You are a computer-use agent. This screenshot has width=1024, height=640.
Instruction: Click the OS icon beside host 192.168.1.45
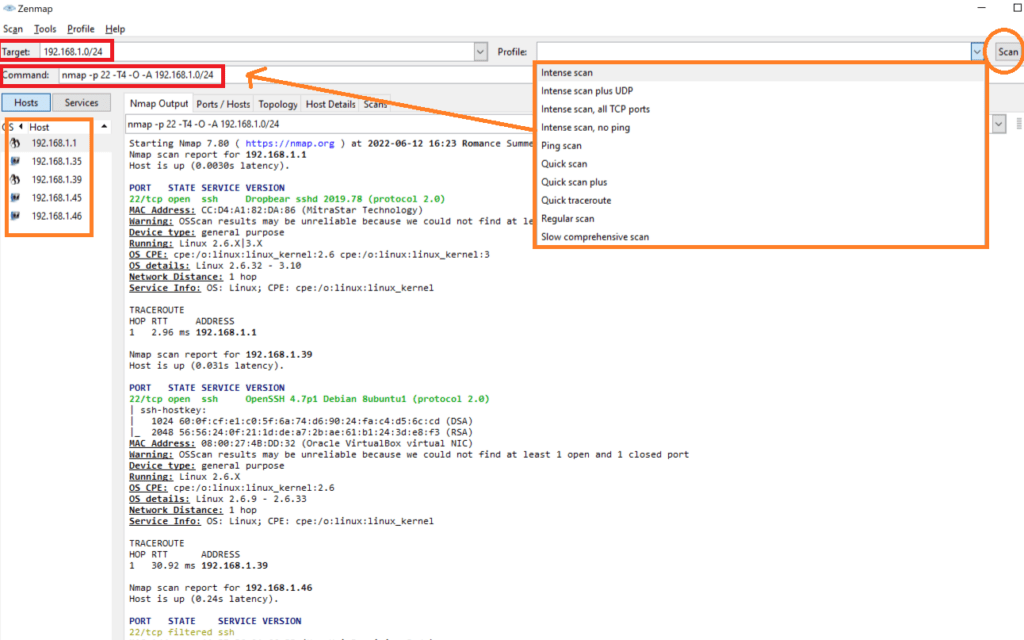click(15, 198)
